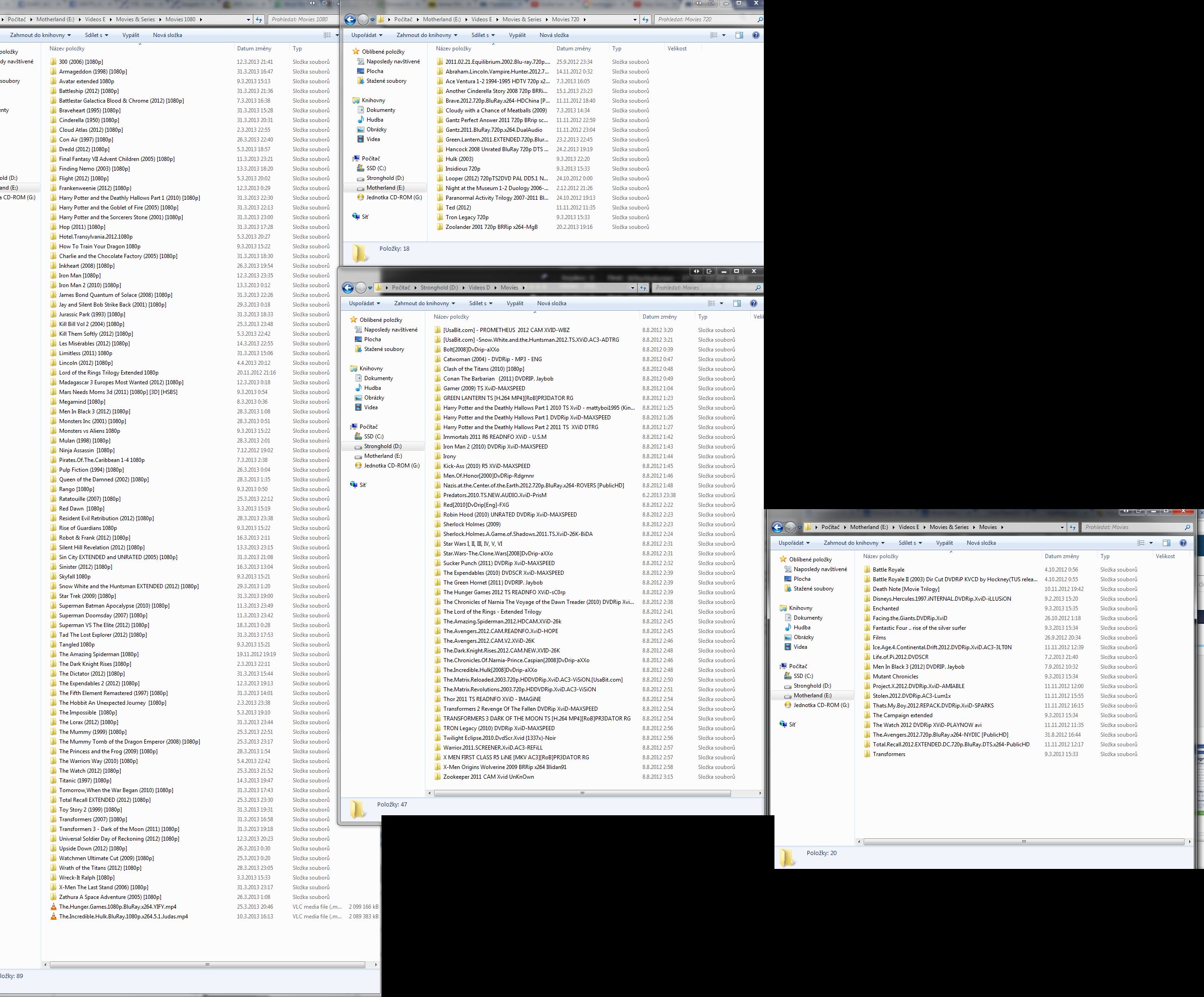Click Videos D breadcrumb in Stronghold window
This screenshot has width=1204, height=997.
[479, 288]
